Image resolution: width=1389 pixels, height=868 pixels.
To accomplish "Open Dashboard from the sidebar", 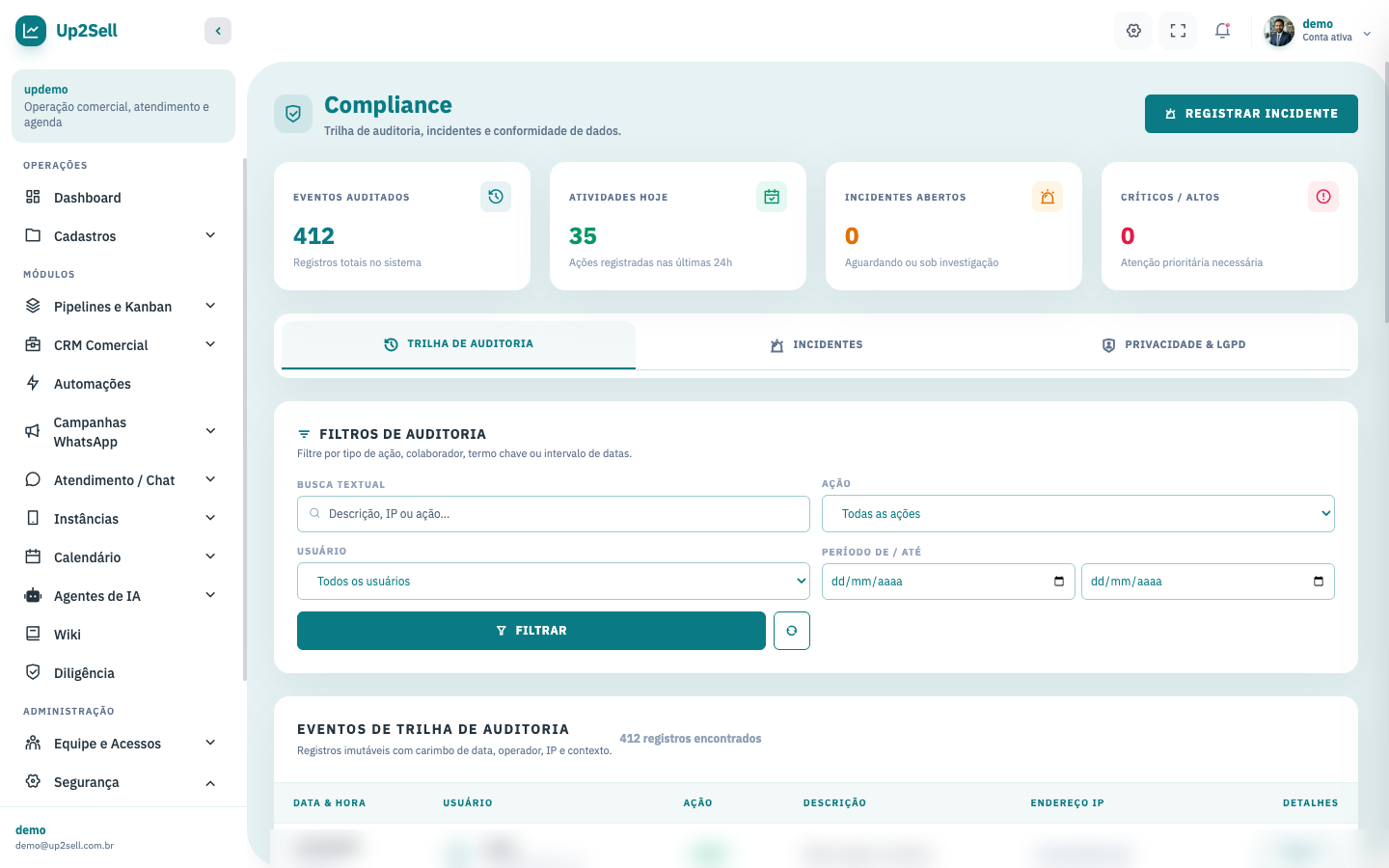I will (x=123, y=198).
